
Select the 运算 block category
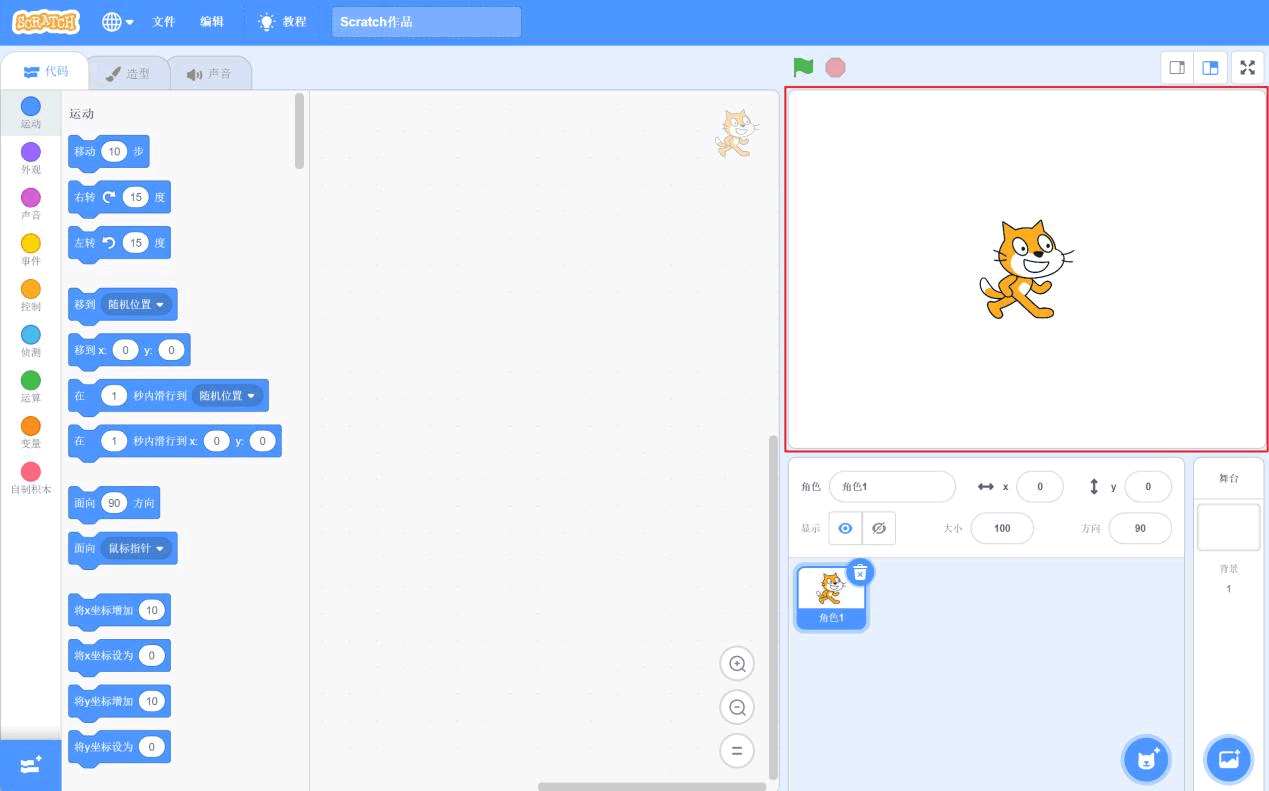(x=31, y=387)
